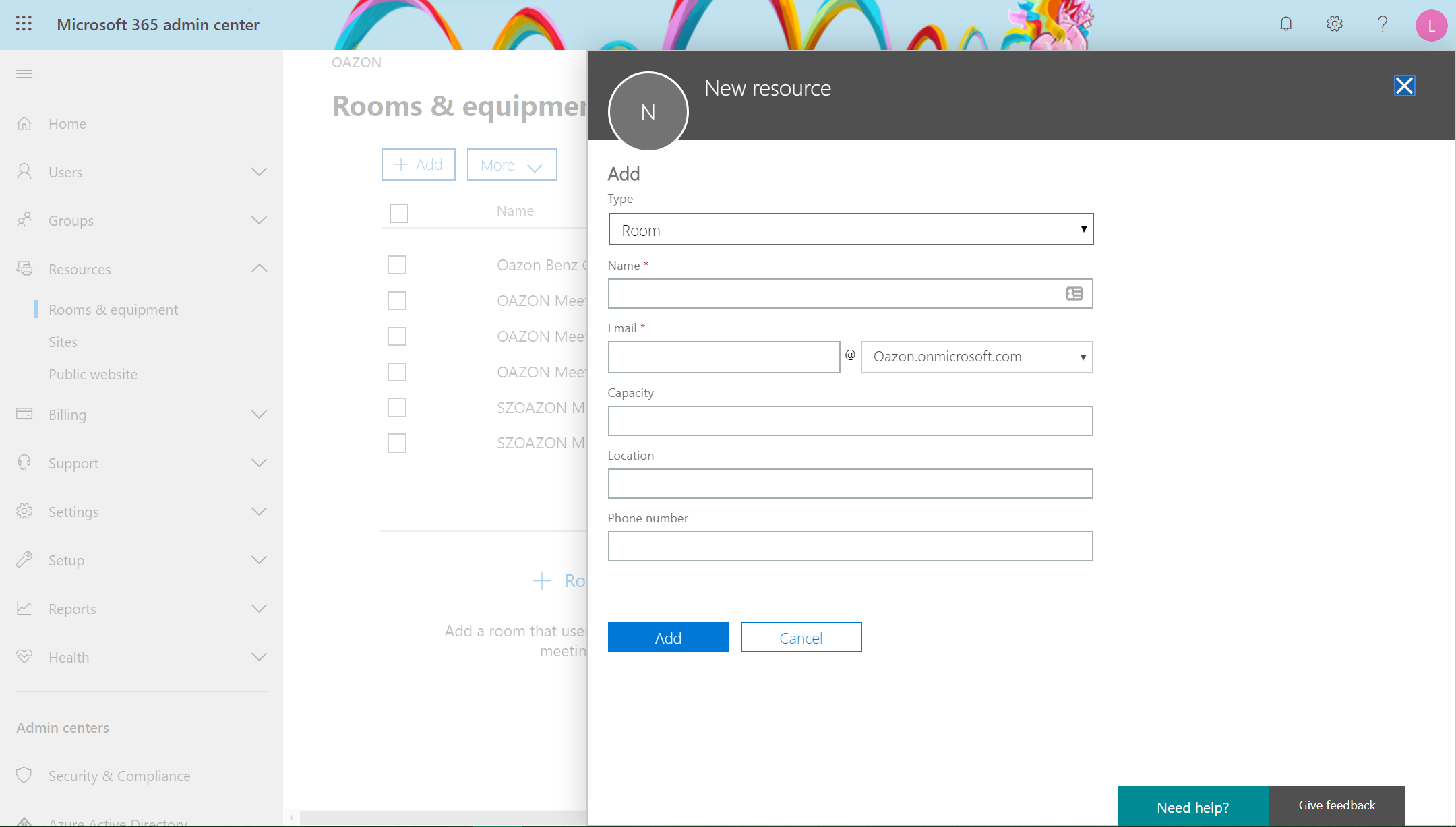Image resolution: width=1456 pixels, height=827 pixels.
Task: Go to Home in the sidebar
Action: (67, 123)
